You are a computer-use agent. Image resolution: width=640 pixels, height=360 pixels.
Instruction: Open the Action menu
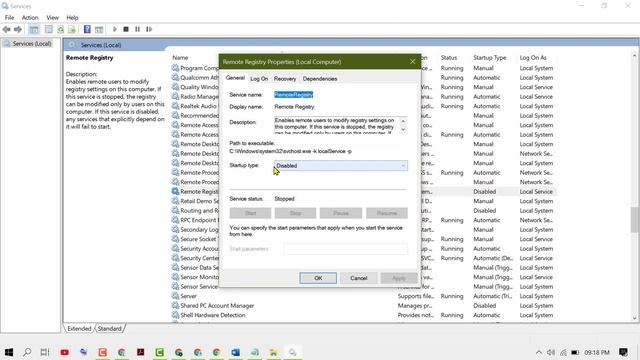point(30,18)
